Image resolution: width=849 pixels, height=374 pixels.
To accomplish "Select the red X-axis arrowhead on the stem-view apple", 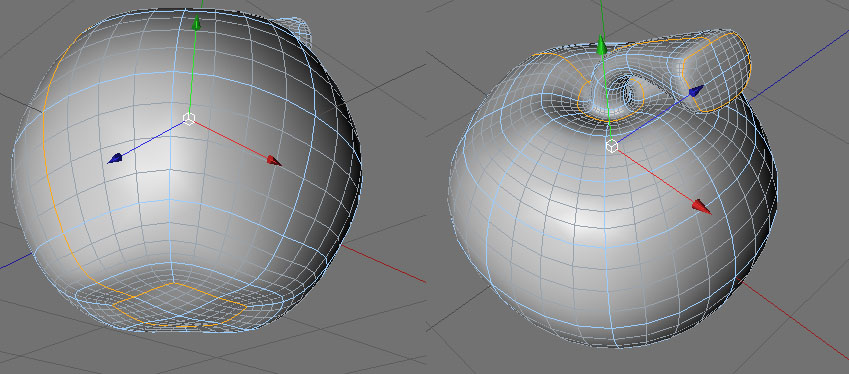I will pos(702,207).
